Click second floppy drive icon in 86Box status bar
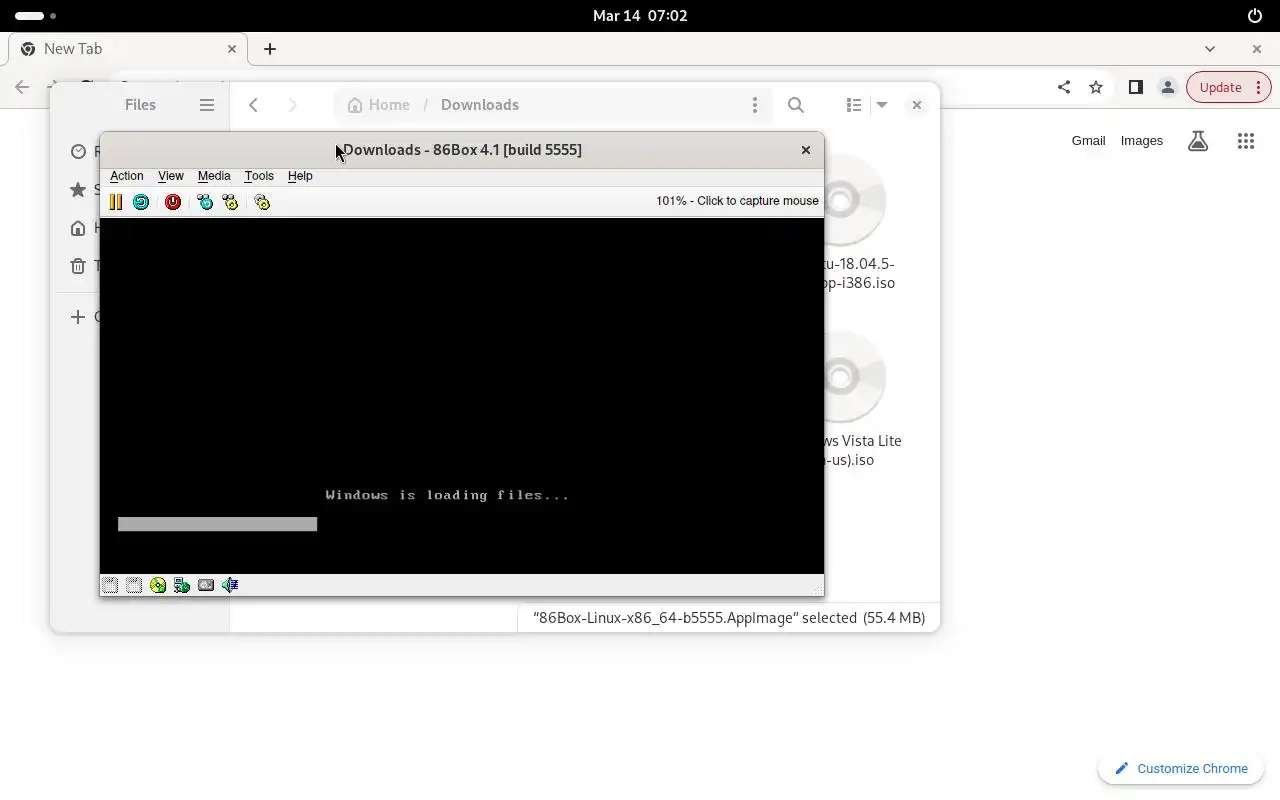 (134, 585)
